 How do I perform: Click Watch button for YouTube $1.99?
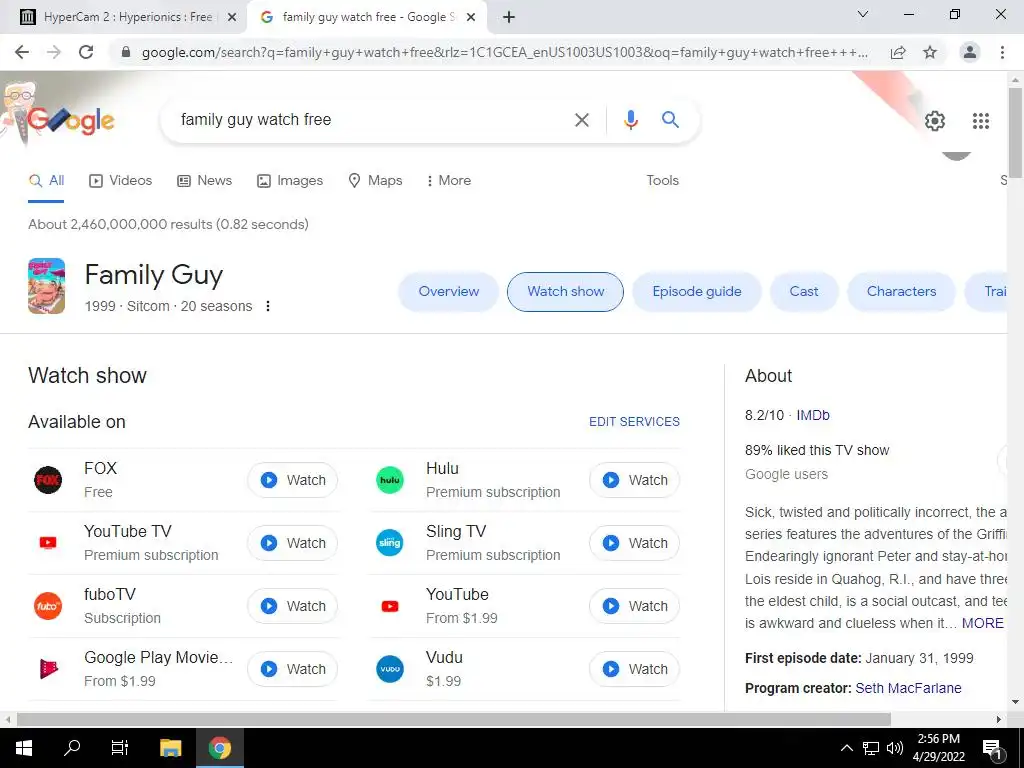tap(634, 606)
